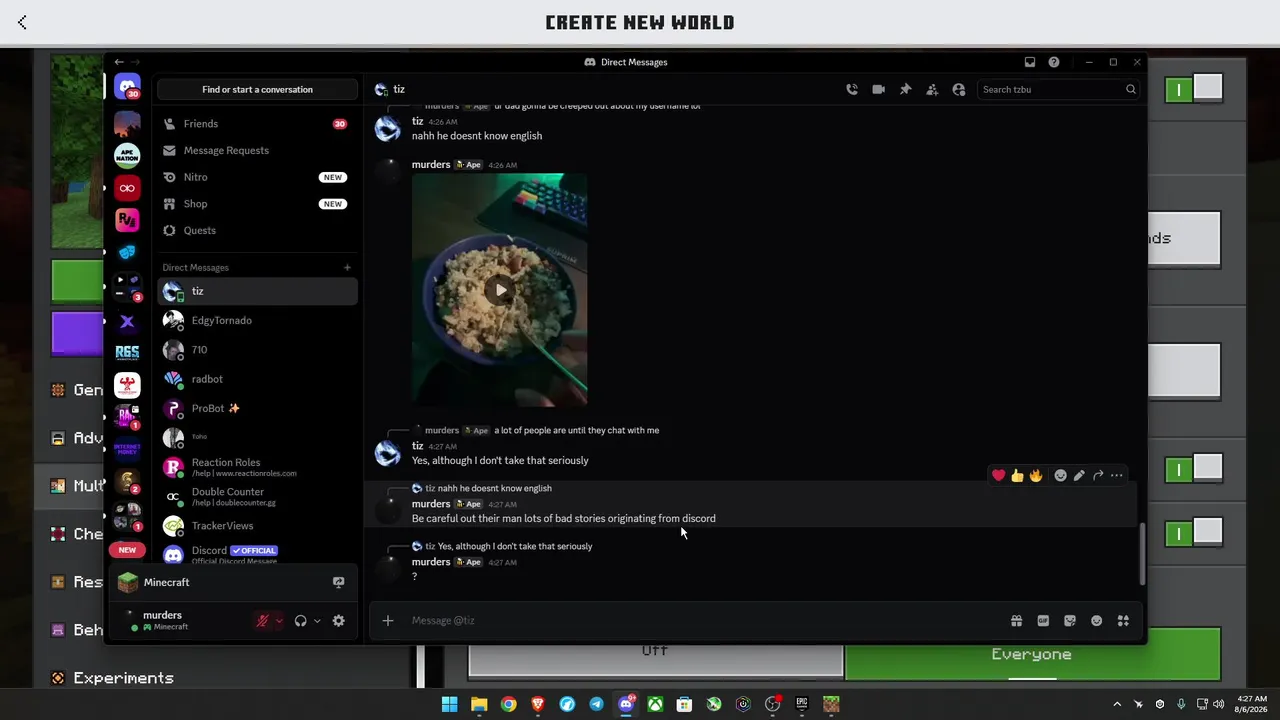Click Find or start a conversation
1280x720 pixels.
[257, 89]
